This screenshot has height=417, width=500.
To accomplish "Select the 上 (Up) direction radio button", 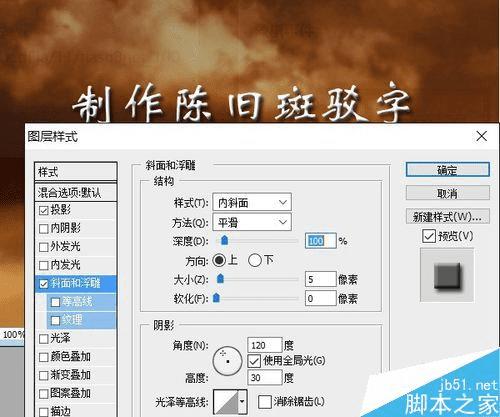I will (x=219, y=260).
